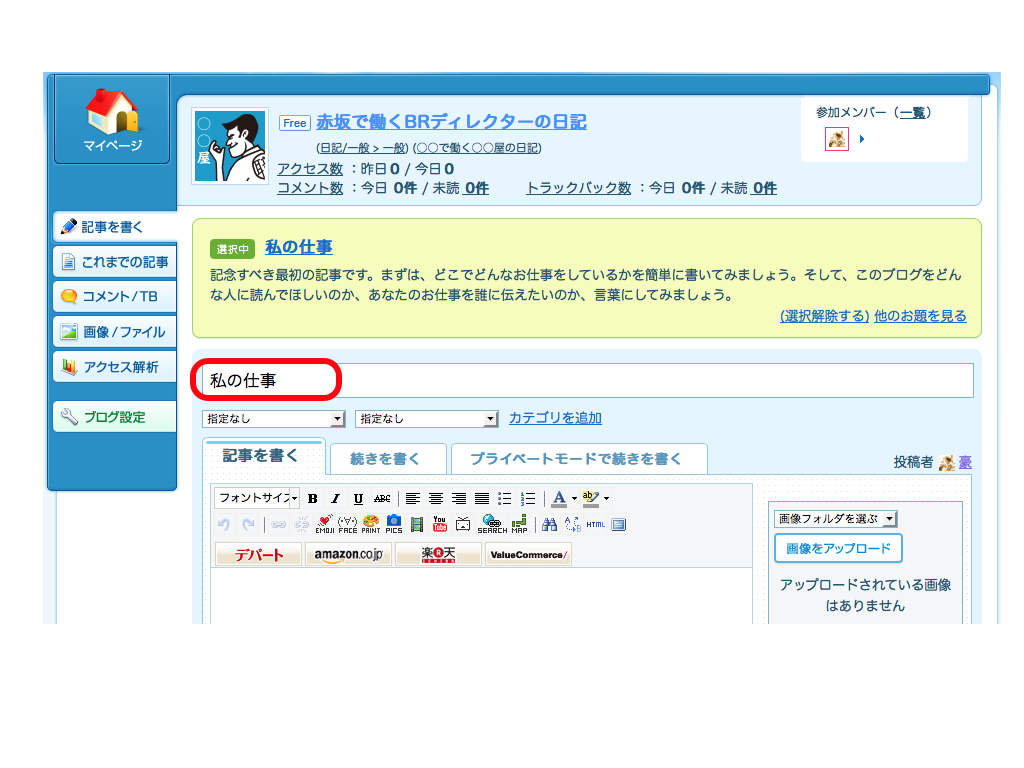Open 画像フォルダを選ぶ dropdown
This screenshot has width=1024, height=768.
pyautogui.click(x=836, y=519)
